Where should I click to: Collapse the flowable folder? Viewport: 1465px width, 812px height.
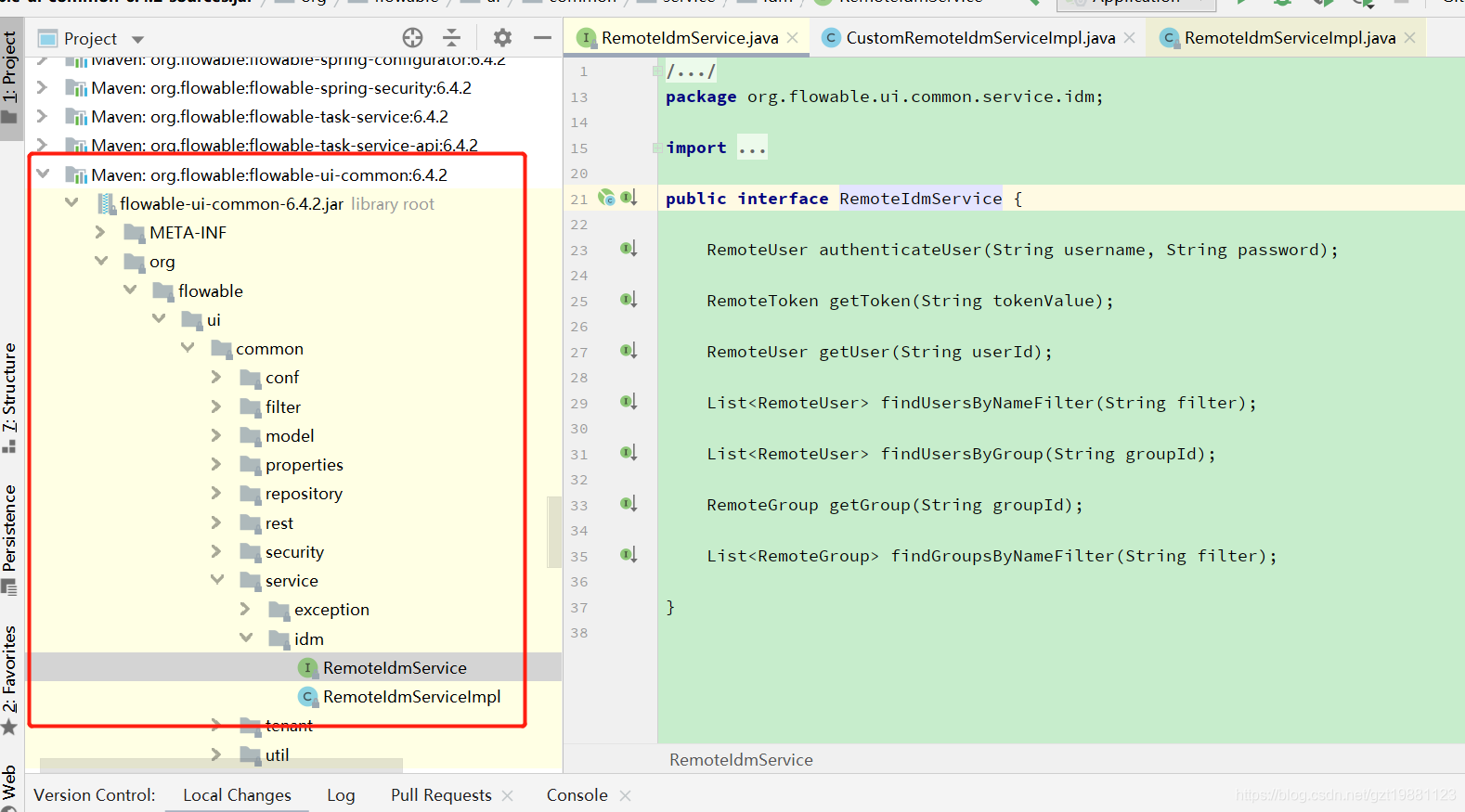[x=130, y=290]
